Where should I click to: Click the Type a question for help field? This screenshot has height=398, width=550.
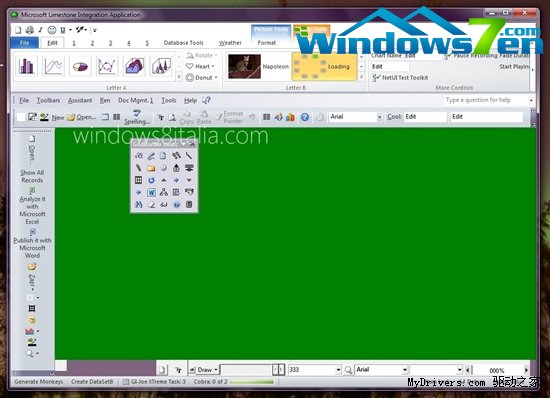[x=486, y=100]
